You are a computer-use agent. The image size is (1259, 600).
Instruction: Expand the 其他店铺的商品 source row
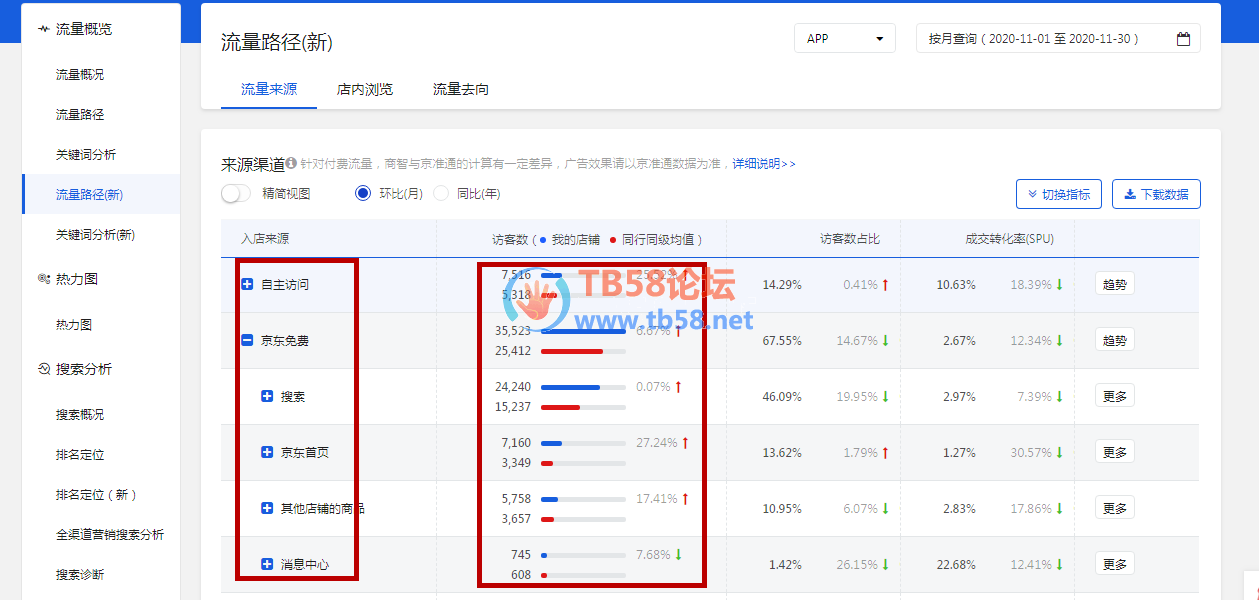(267, 509)
